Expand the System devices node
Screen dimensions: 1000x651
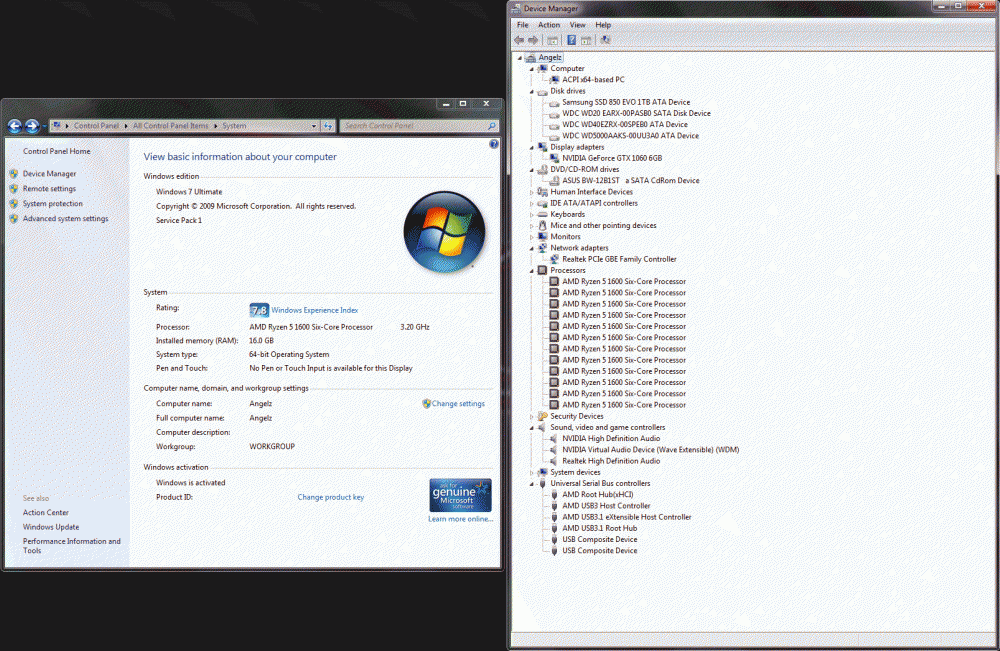(532, 472)
